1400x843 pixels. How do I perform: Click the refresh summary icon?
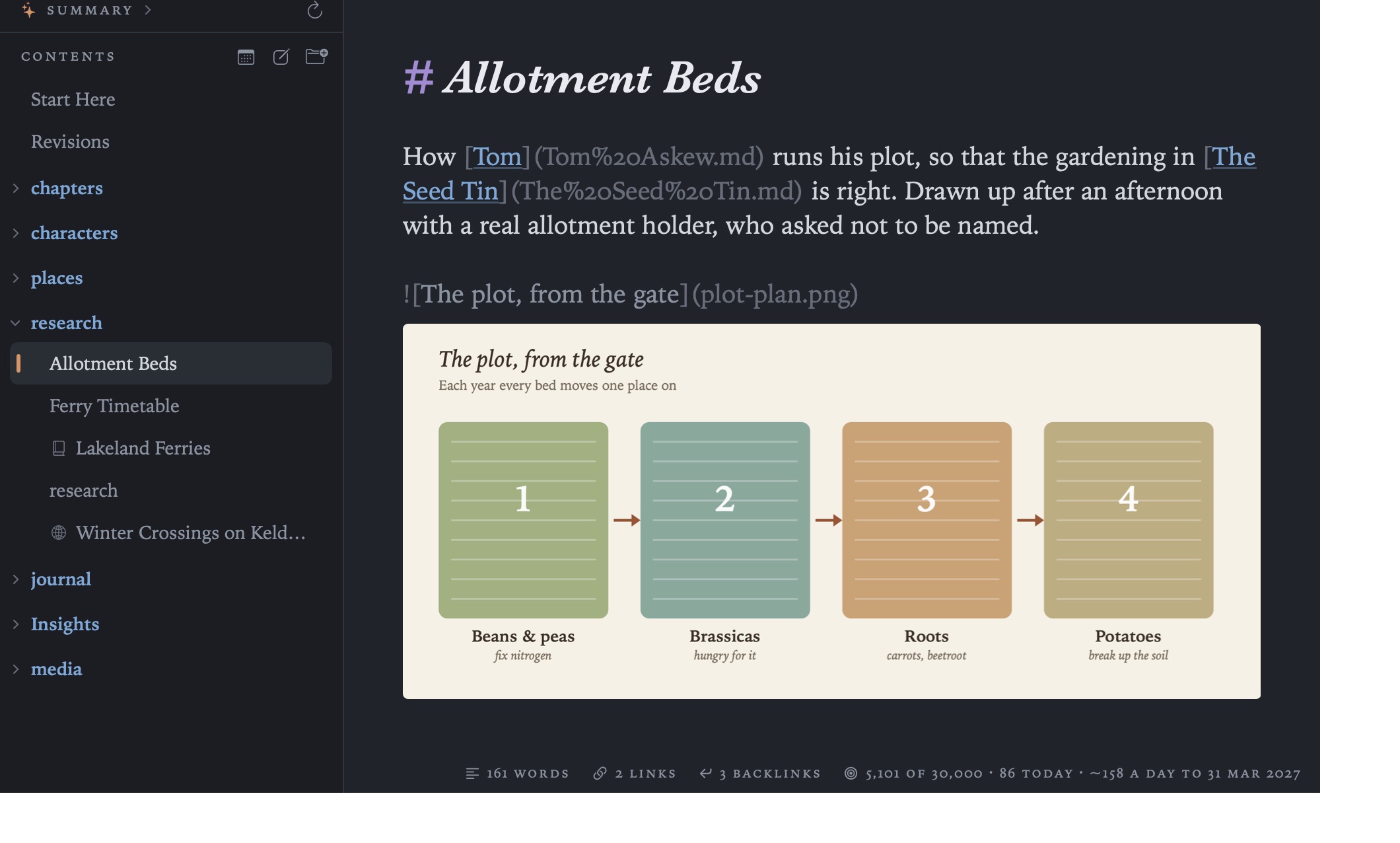[315, 10]
